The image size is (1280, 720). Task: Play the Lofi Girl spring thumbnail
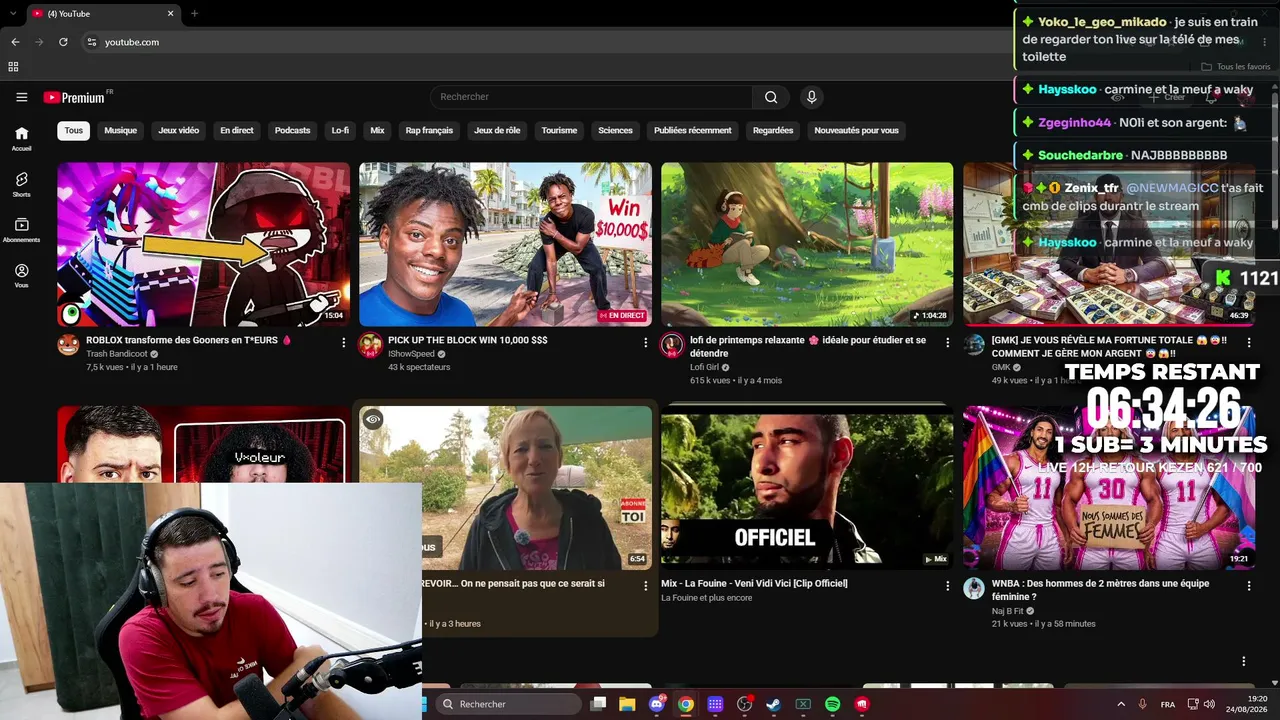[808, 244]
